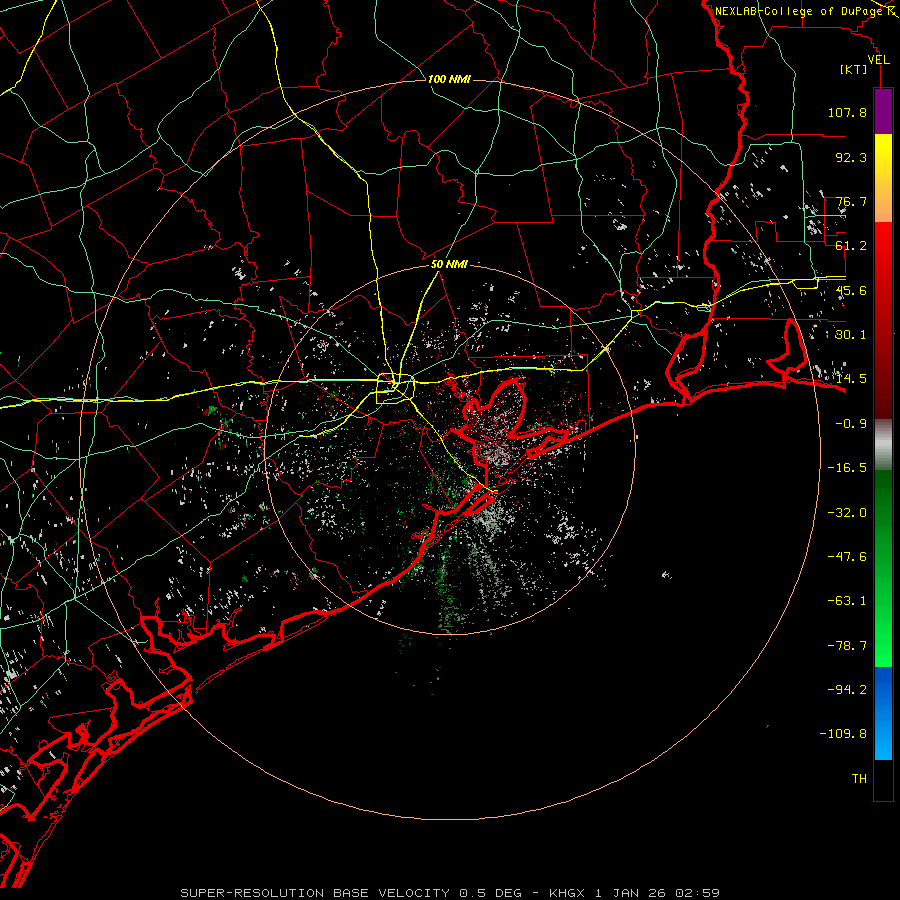
Task: Click the 61.2 value on velocity scale
Action: [851, 246]
